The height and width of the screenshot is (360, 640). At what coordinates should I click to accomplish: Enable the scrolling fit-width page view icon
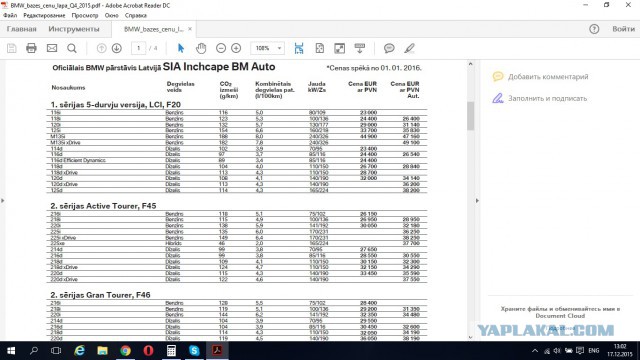[x=299, y=48]
